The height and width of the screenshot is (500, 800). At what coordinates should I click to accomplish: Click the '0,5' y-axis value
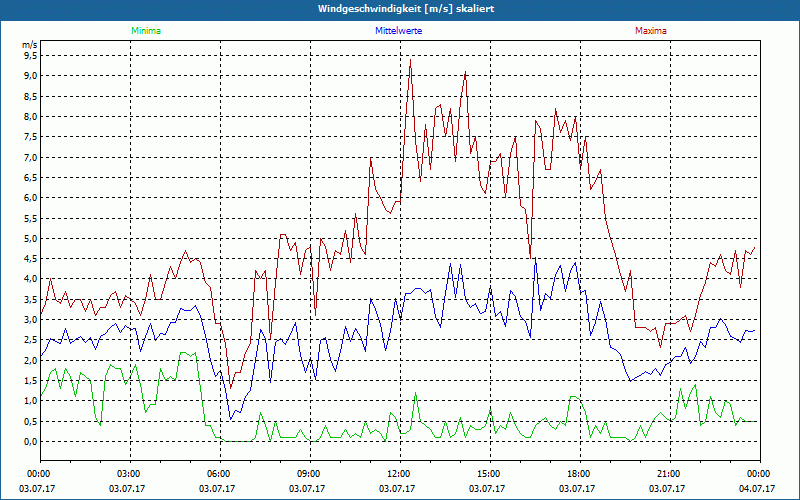coord(31,421)
